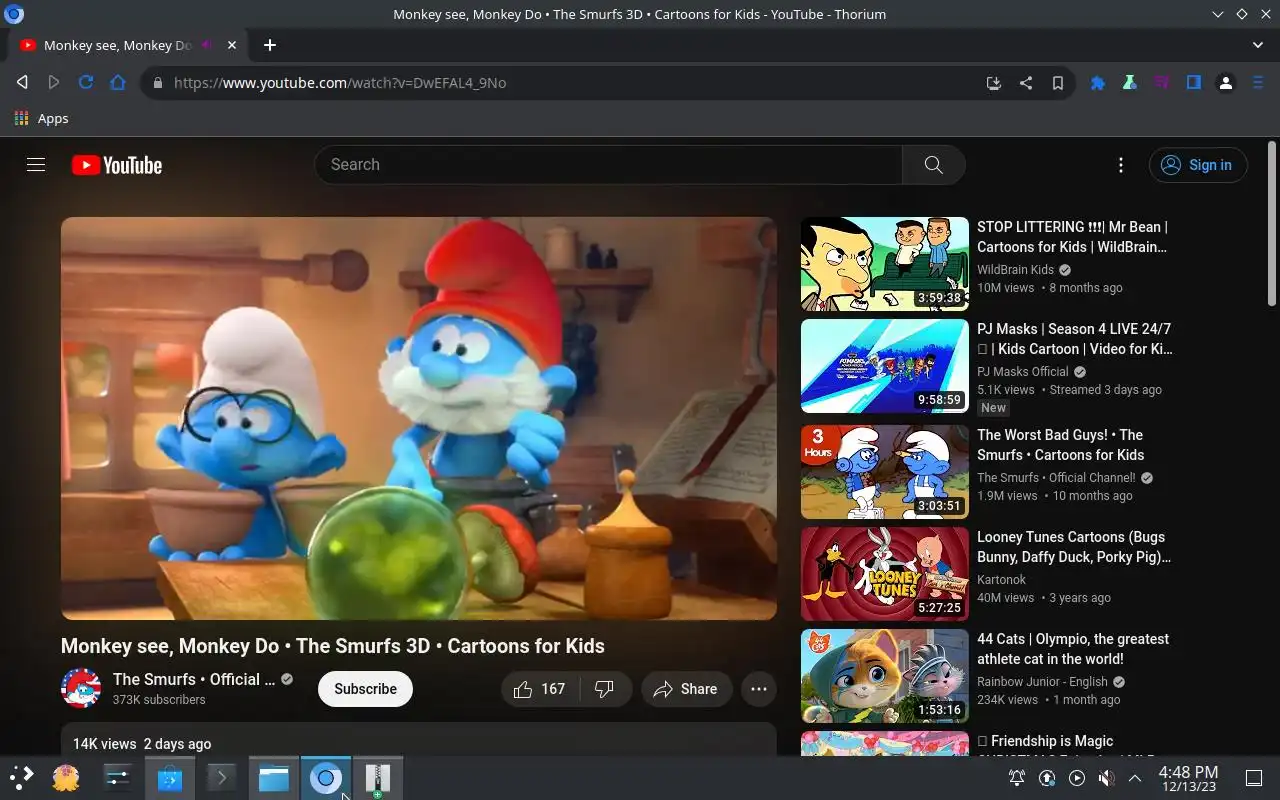Toggle notifications bell in system tray
Screen dimensions: 1280x800
point(1017,778)
